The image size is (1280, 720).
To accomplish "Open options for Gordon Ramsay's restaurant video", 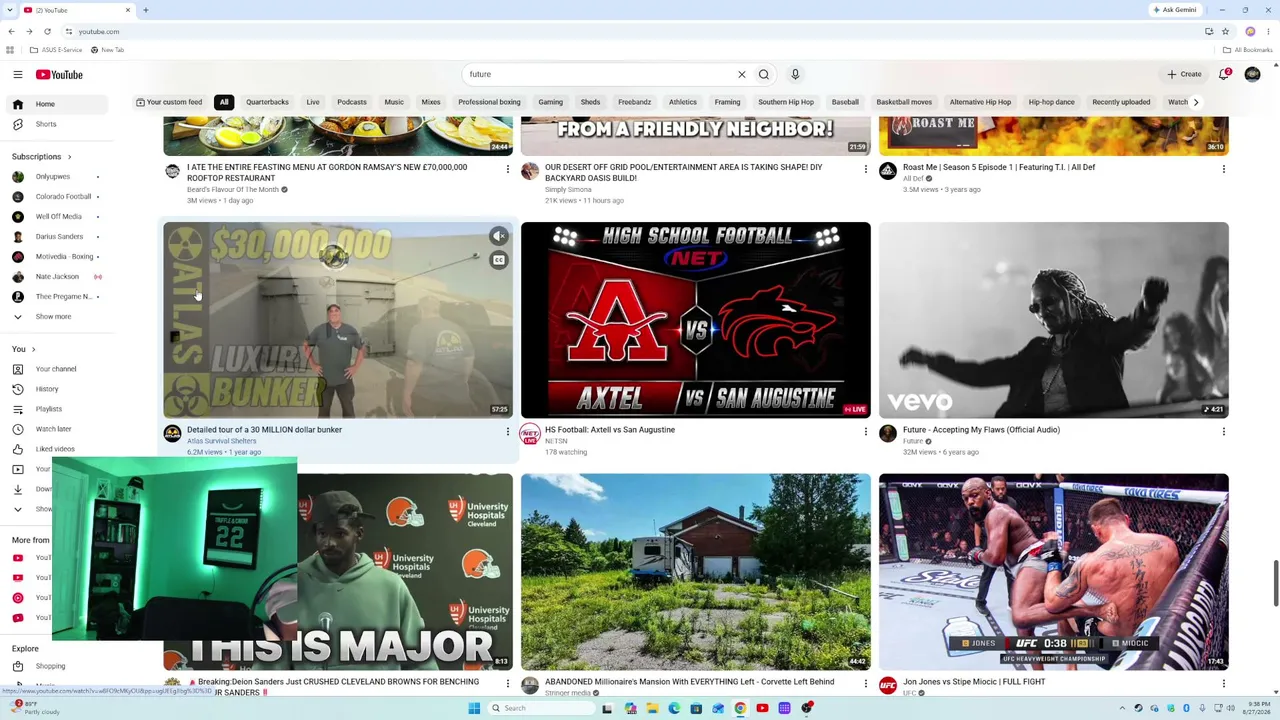I will click(x=507, y=168).
